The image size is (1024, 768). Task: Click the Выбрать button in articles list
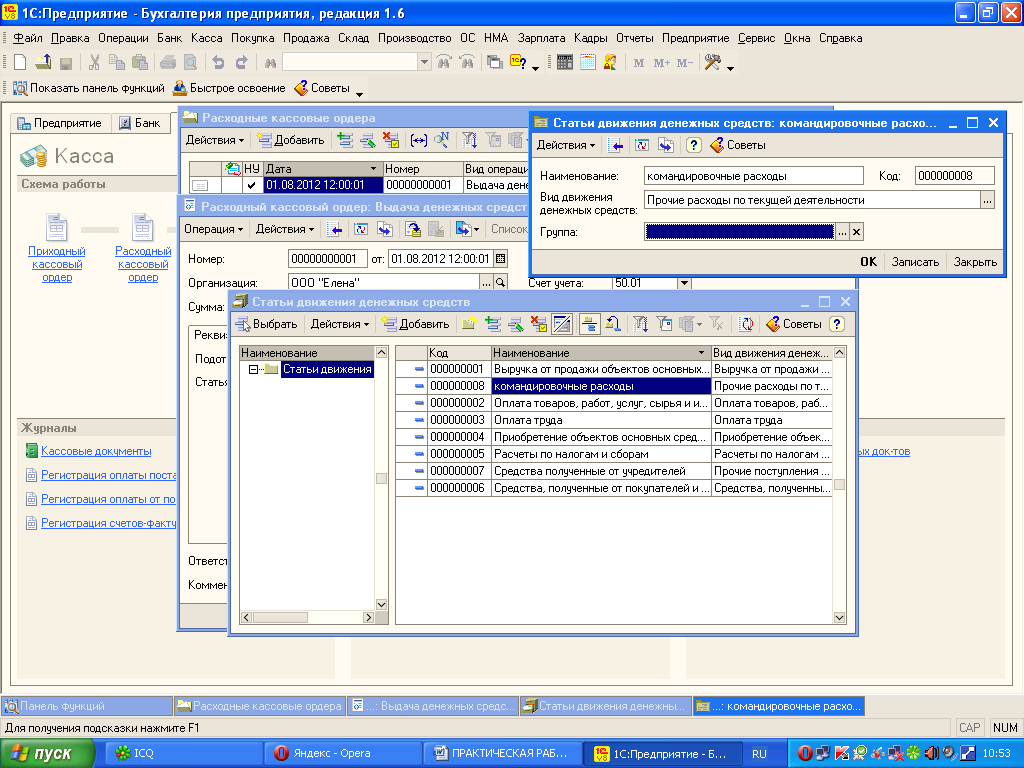pos(266,324)
